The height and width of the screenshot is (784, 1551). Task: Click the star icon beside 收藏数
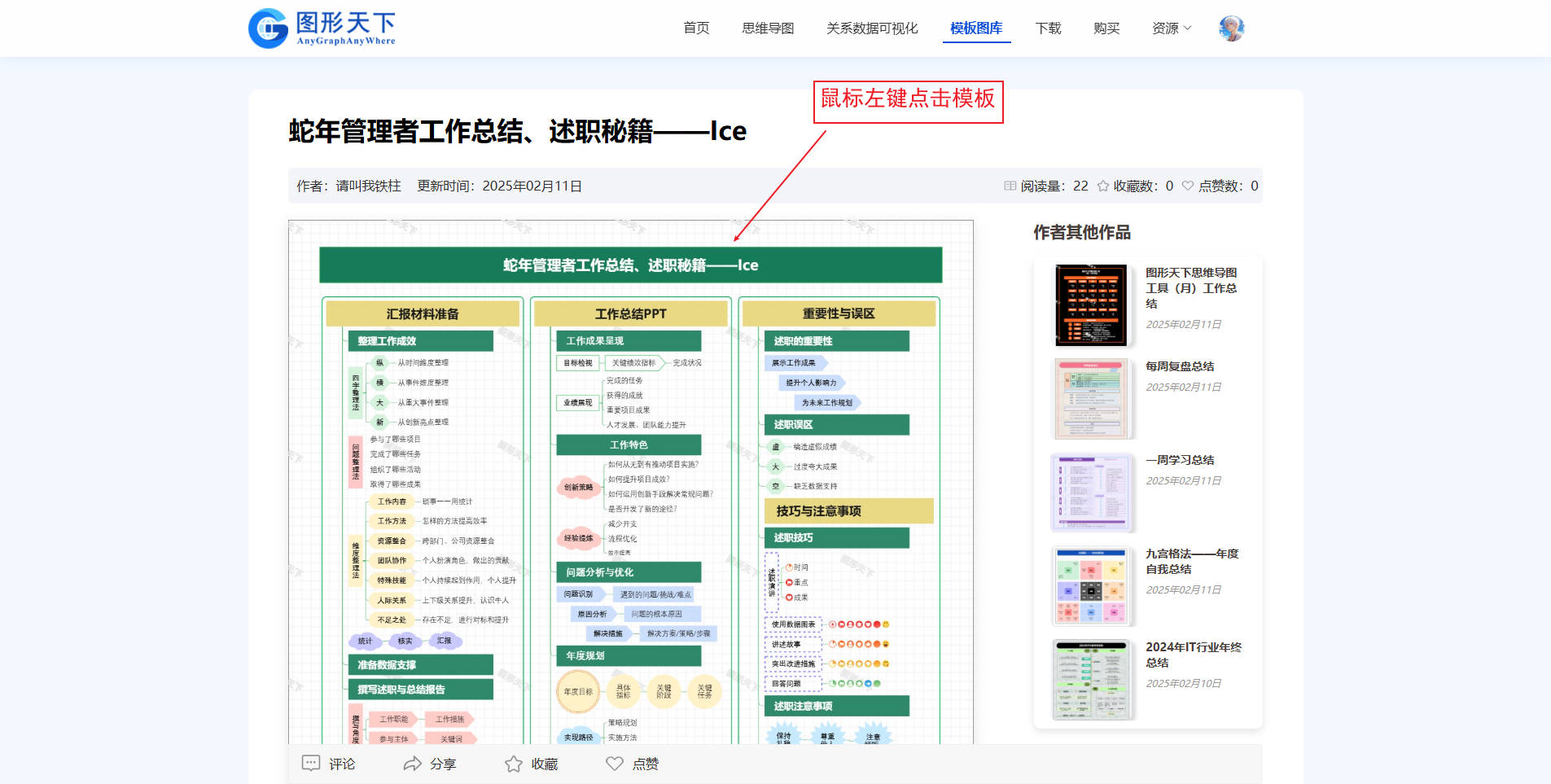coord(1103,186)
